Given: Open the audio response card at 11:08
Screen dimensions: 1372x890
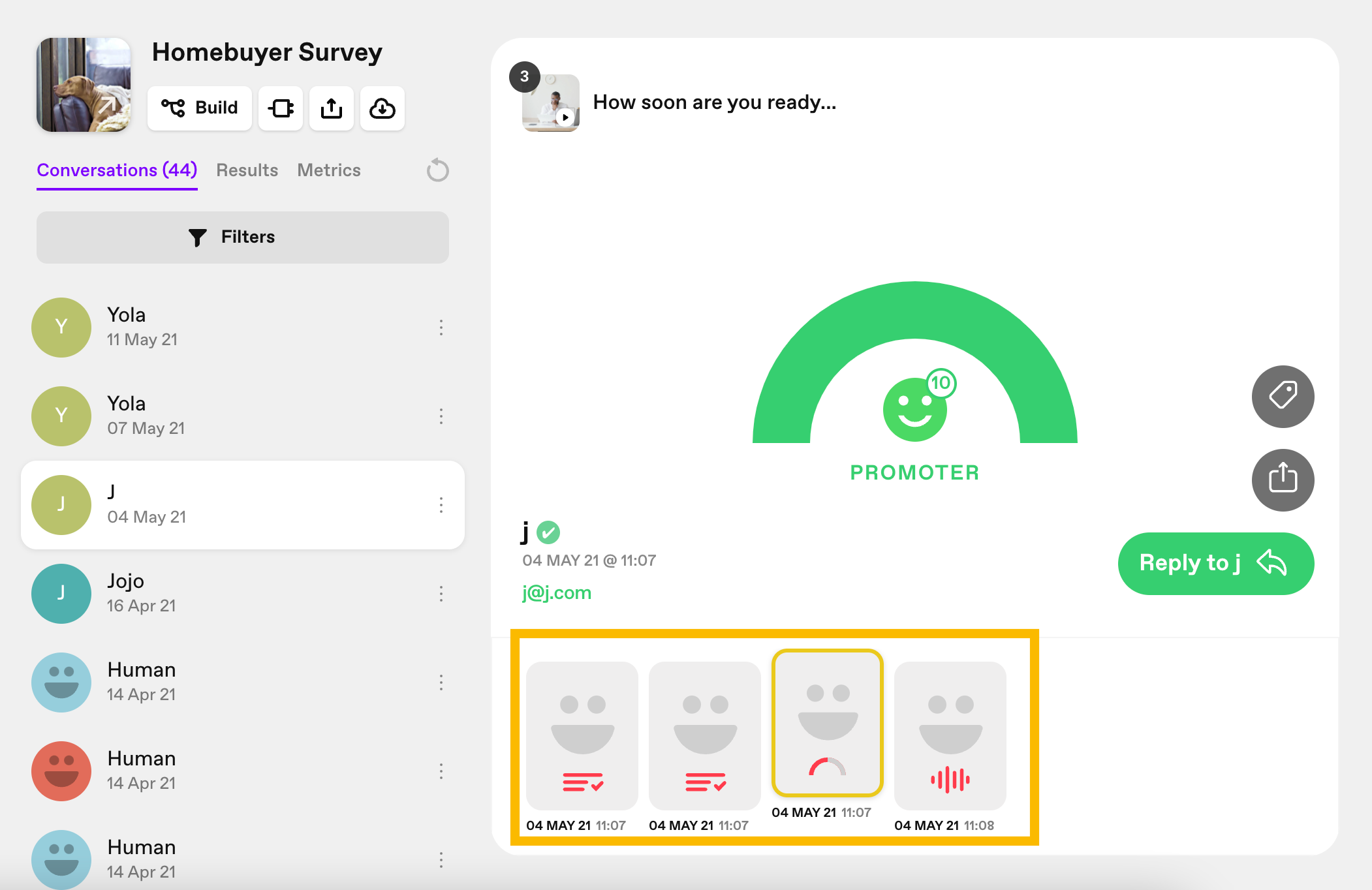Looking at the screenshot, I should [x=950, y=736].
